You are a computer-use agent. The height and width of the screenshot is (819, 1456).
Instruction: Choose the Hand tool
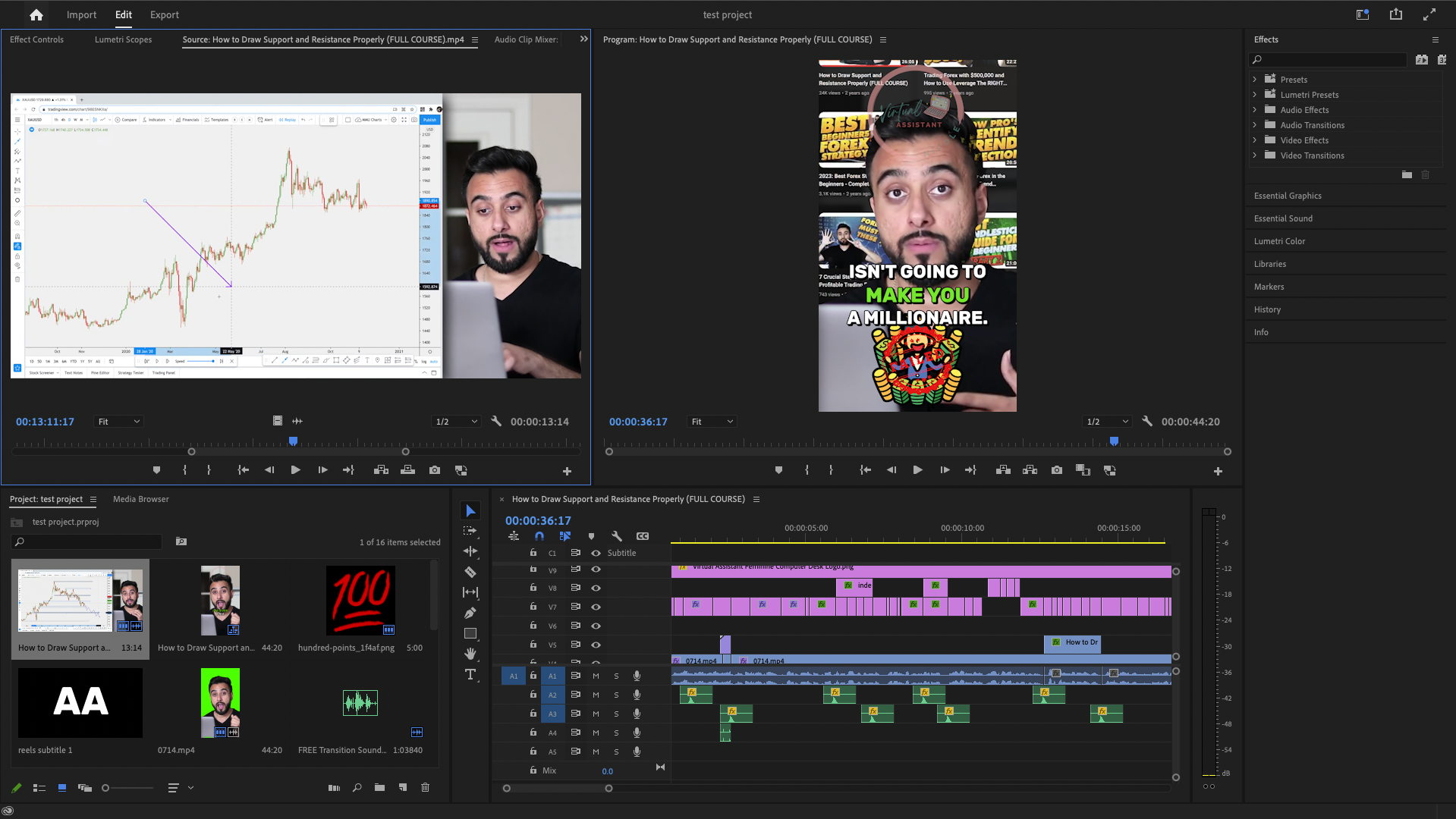point(470,654)
